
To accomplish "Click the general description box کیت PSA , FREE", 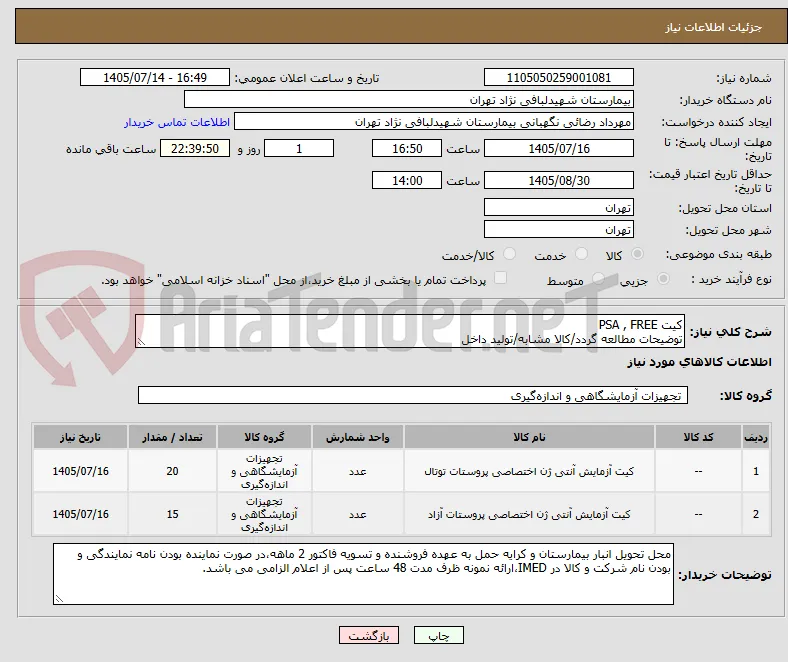I will pyautogui.click(x=410, y=331).
